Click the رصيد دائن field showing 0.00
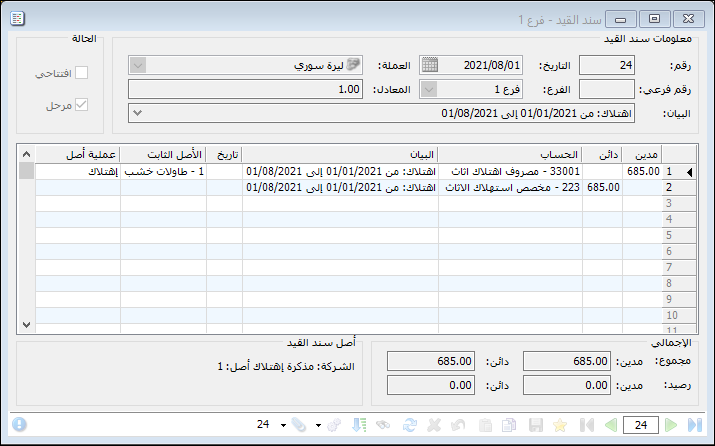715x446 pixels. 431,385
